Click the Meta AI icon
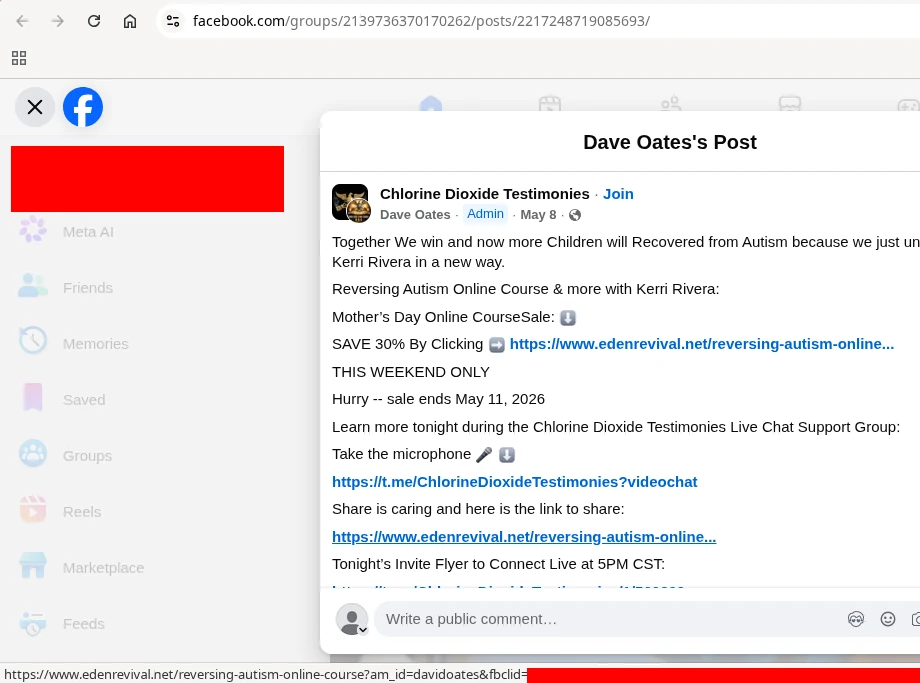 (x=33, y=229)
